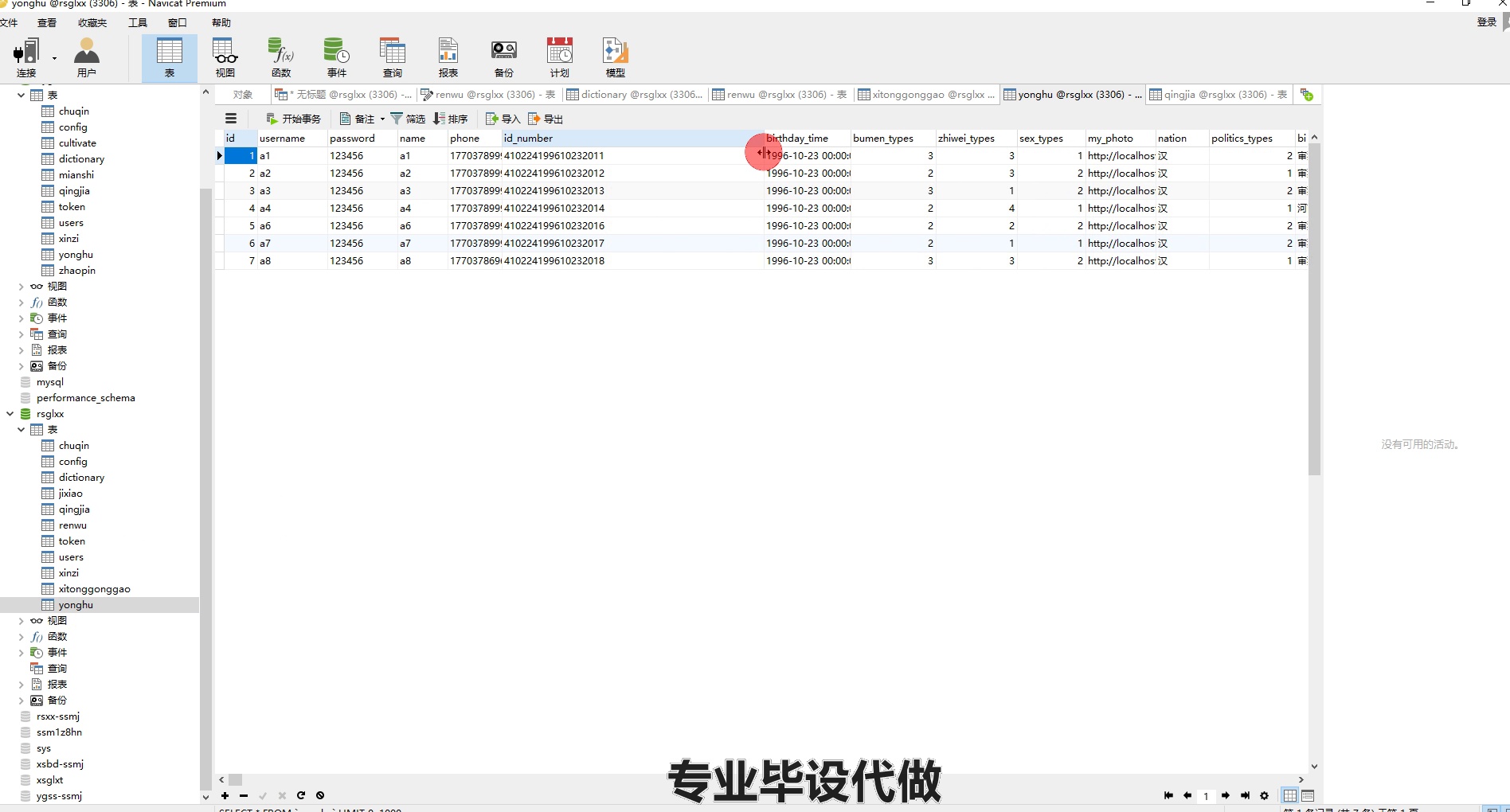This screenshot has height=812, width=1510.
Task: Open the 函数 (Function) tool
Action: click(x=280, y=56)
